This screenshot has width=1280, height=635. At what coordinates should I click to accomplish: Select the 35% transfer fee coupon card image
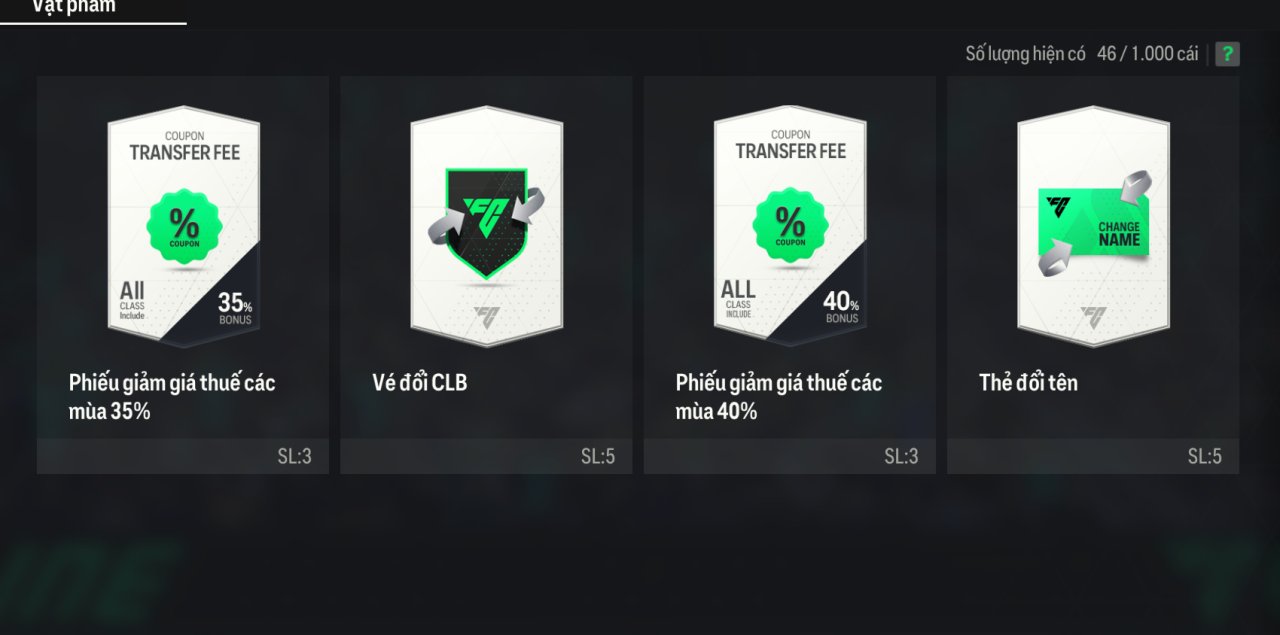pos(184,226)
